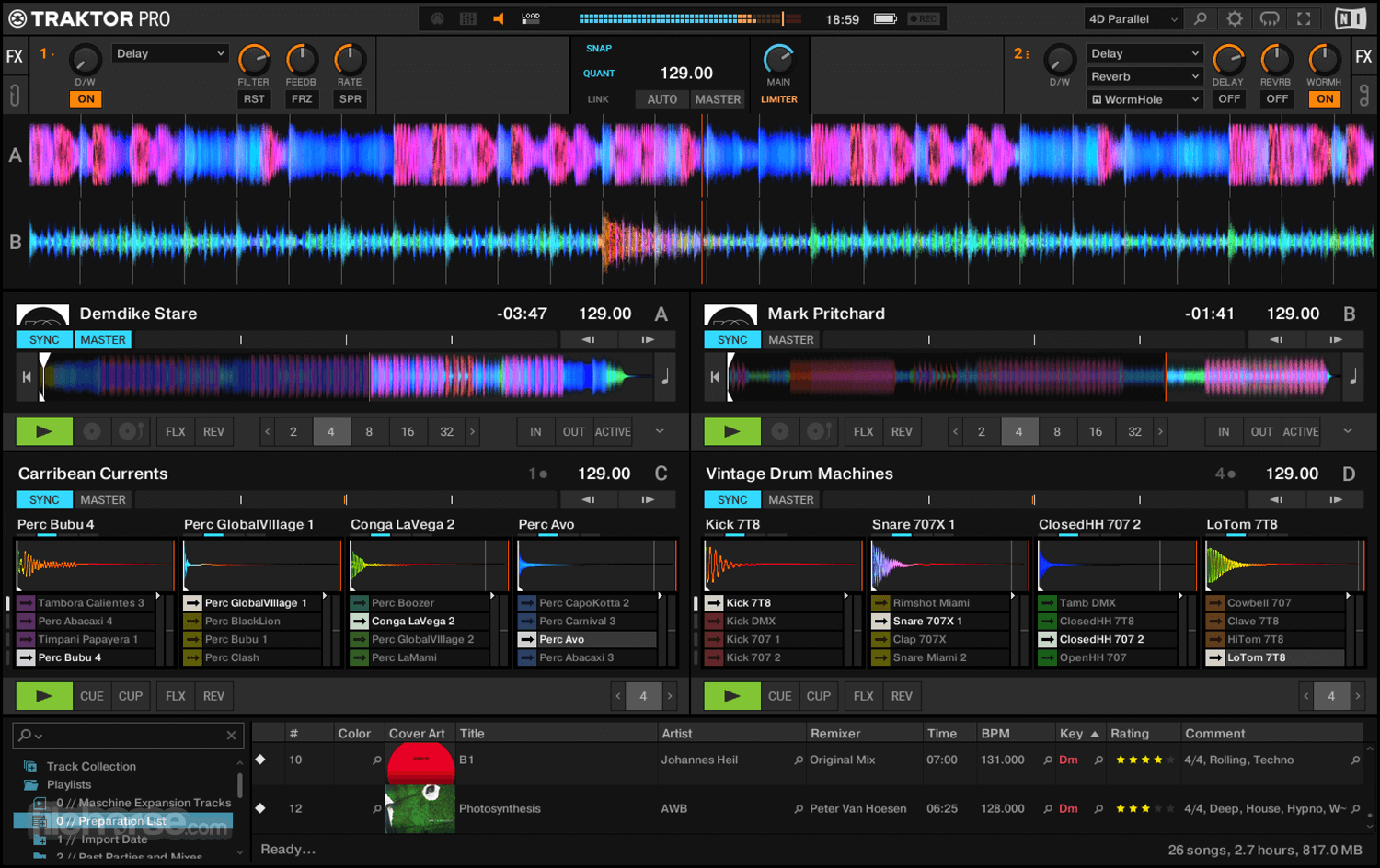Open right FX panel button

click(x=1363, y=57)
